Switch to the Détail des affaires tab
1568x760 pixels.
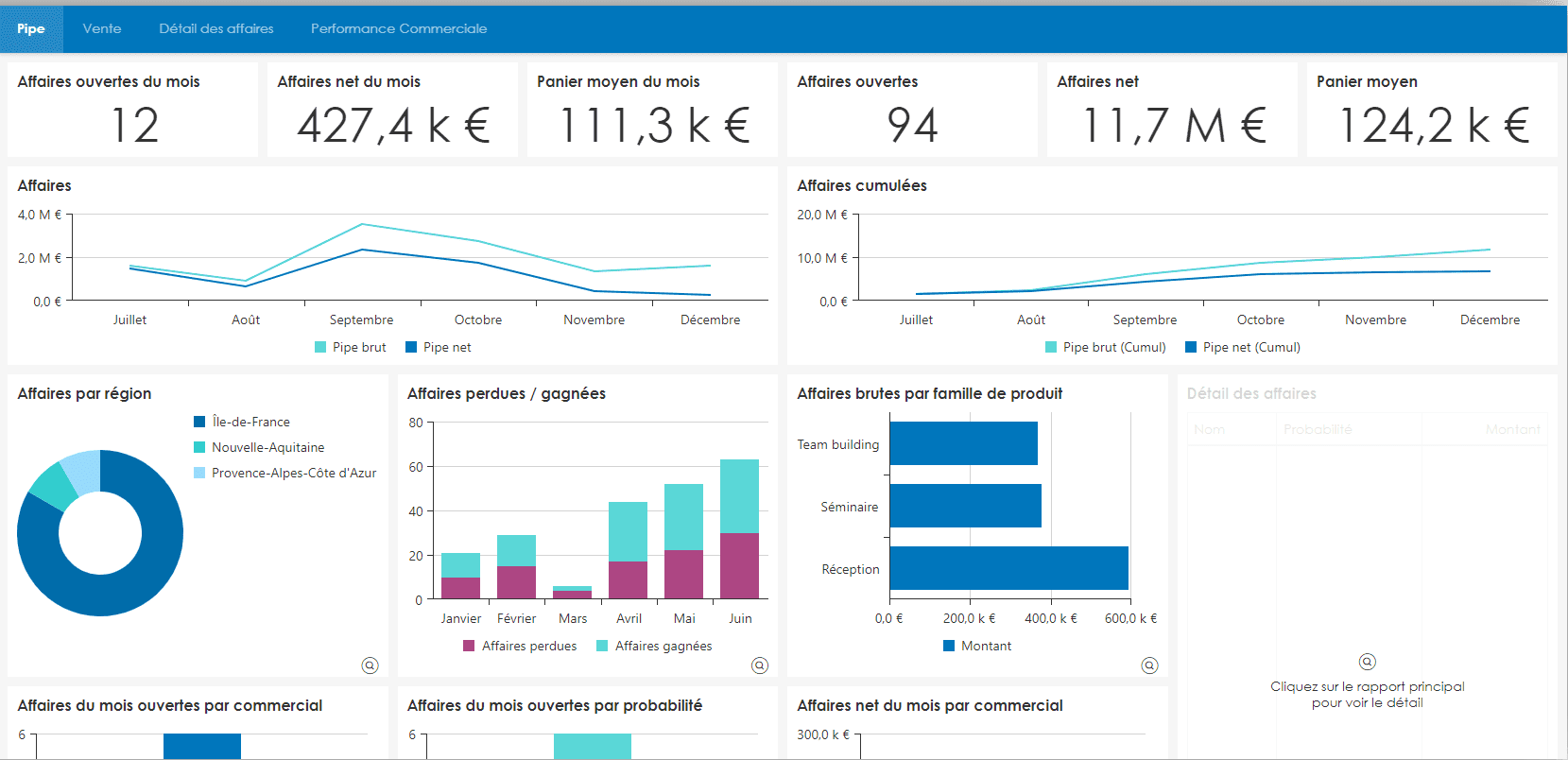(216, 28)
